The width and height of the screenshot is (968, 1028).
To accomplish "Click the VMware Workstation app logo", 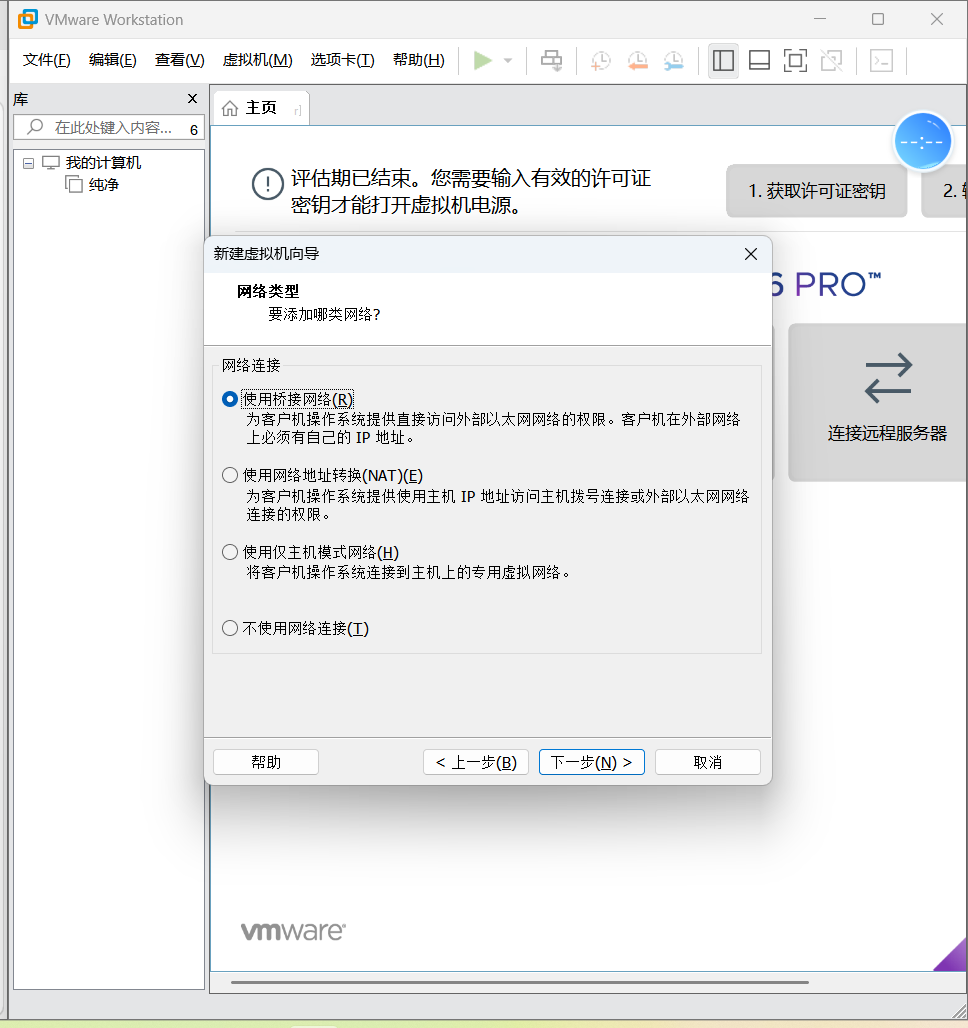I will [x=28, y=19].
